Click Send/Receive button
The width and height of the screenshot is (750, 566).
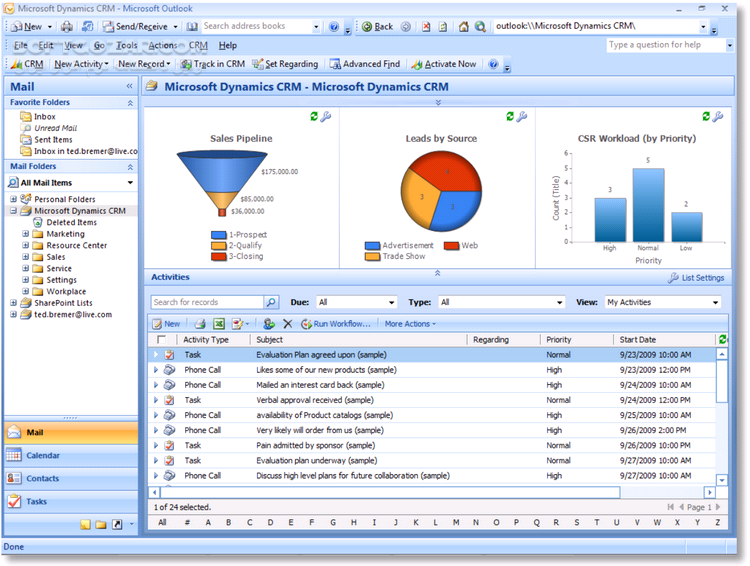(x=140, y=26)
